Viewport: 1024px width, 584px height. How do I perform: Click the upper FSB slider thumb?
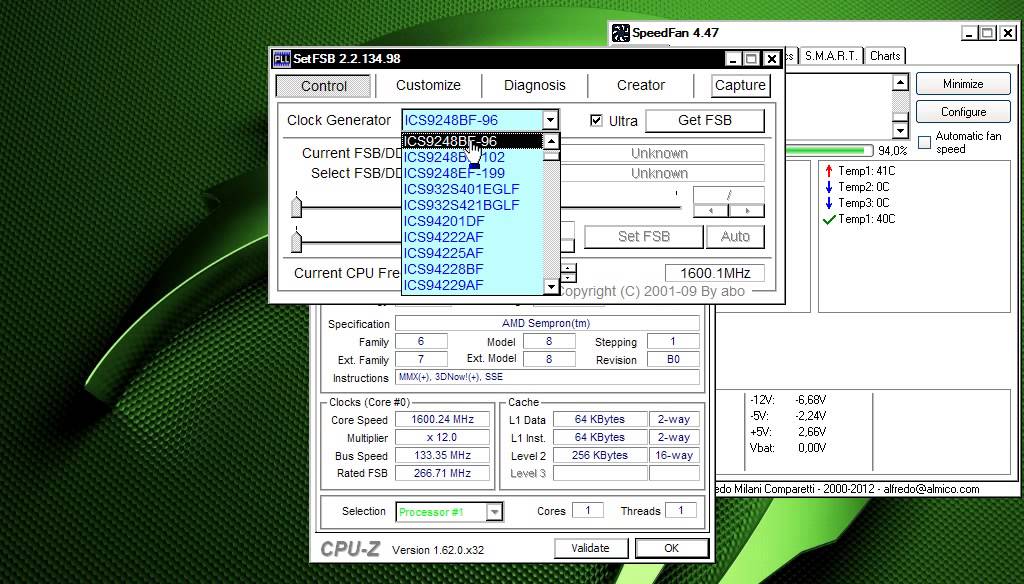coord(296,206)
